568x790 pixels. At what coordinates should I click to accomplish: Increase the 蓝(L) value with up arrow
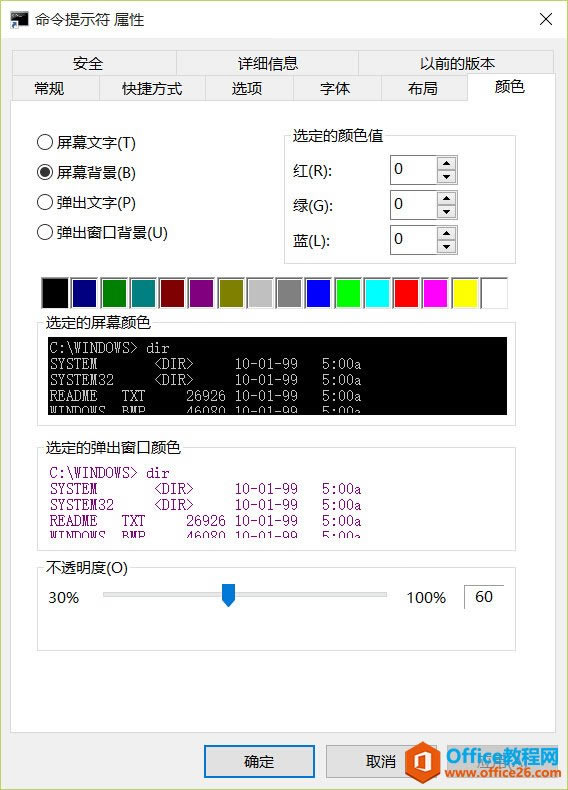pos(447,233)
